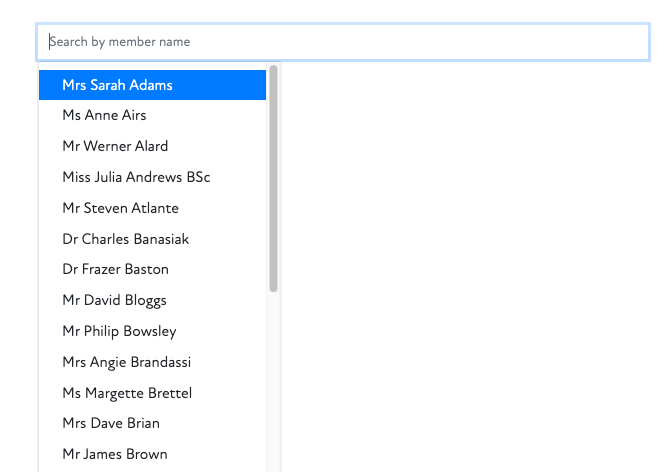Pick the only member titled Miss
Screen dimensions: 665x472
point(152,177)
